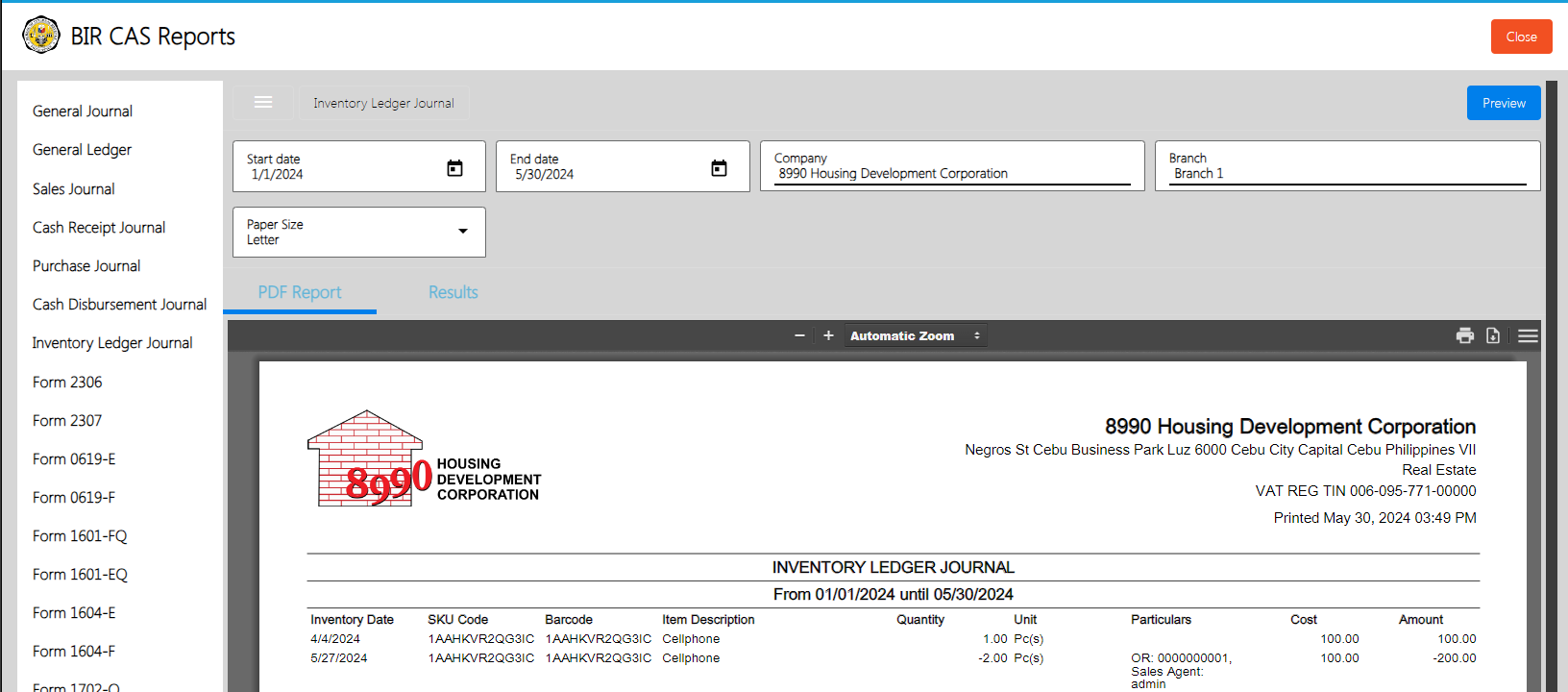The image size is (1568, 692).
Task: Download the PDF report file
Action: 1493,335
